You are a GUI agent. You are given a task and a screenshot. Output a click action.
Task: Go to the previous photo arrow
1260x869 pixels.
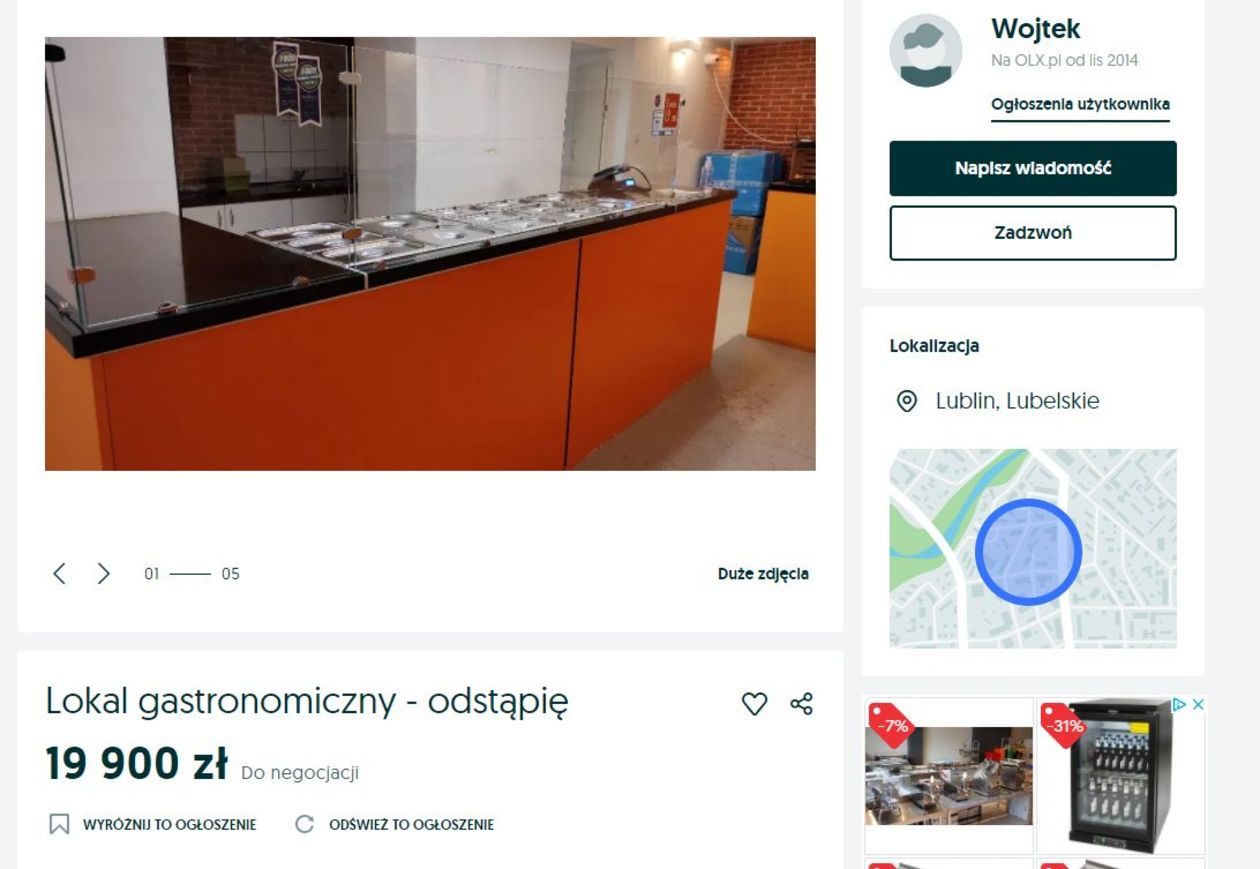[x=59, y=573]
